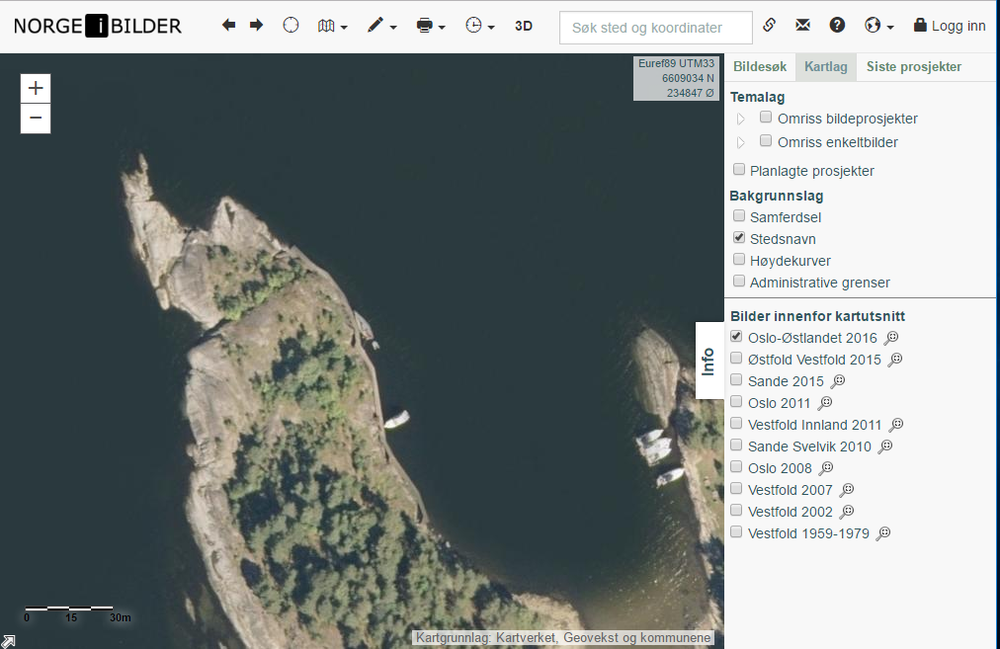Zoom in with the plus button
The width and height of the screenshot is (1000, 649).
tap(36, 88)
